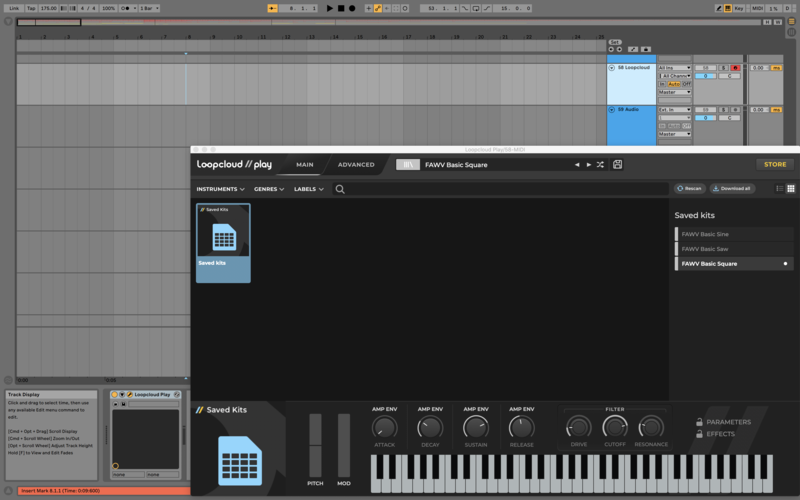Save the current preset with the disk icon
The height and width of the screenshot is (500, 800).
[x=618, y=165]
